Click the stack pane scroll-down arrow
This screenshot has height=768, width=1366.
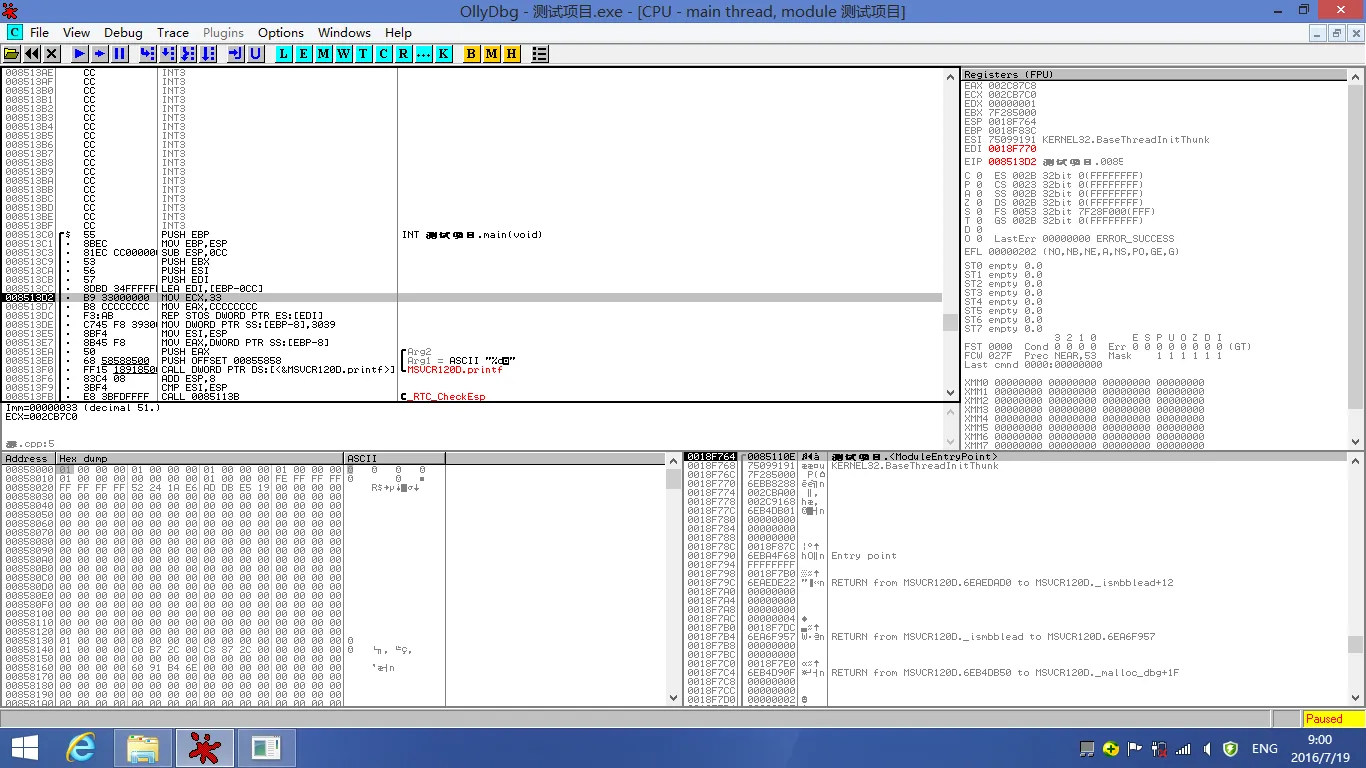(1356, 697)
